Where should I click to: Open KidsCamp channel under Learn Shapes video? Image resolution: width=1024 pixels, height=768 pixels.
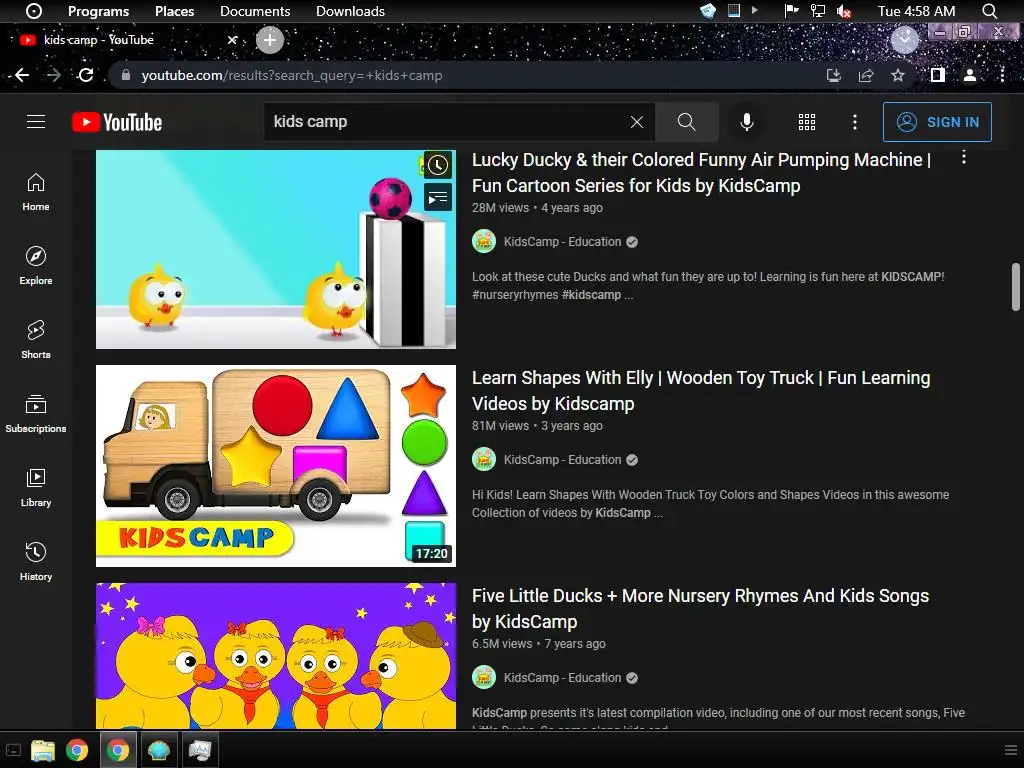(x=562, y=460)
